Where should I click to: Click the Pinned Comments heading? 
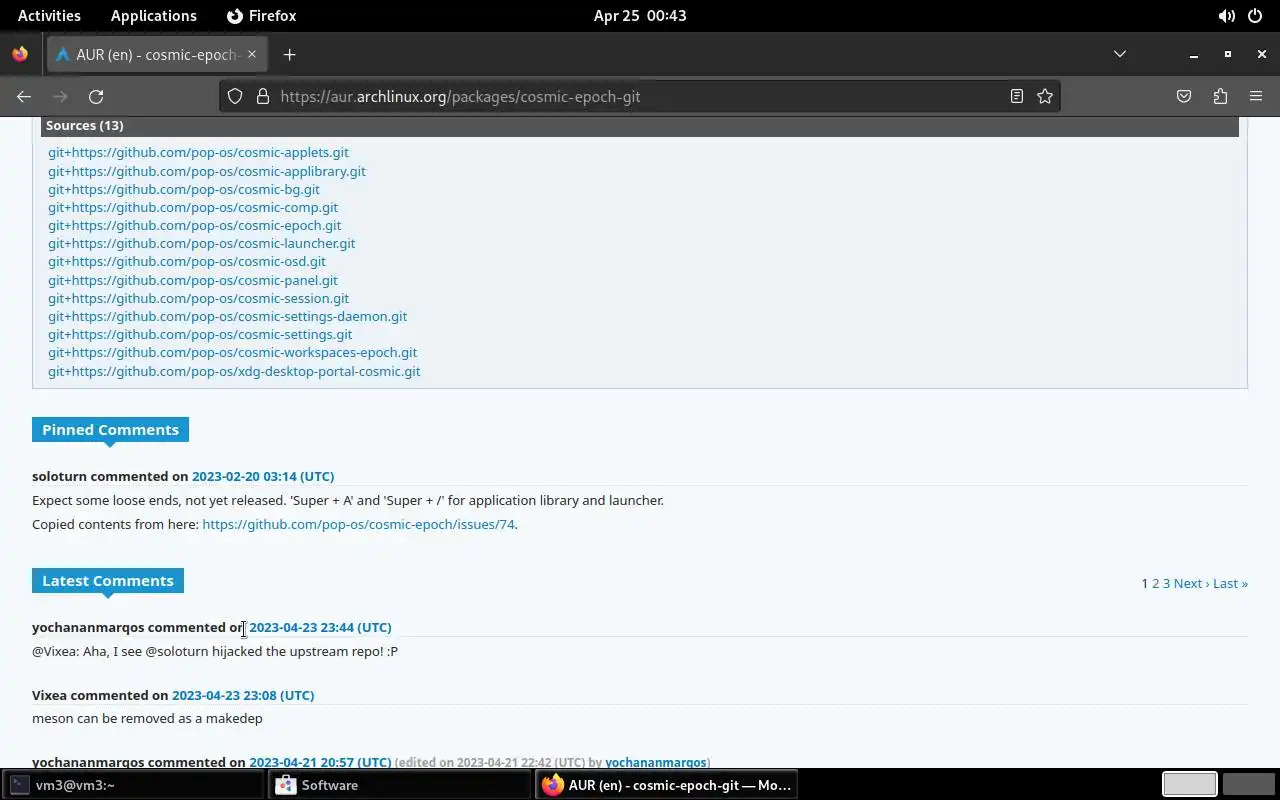[x=110, y=429]
